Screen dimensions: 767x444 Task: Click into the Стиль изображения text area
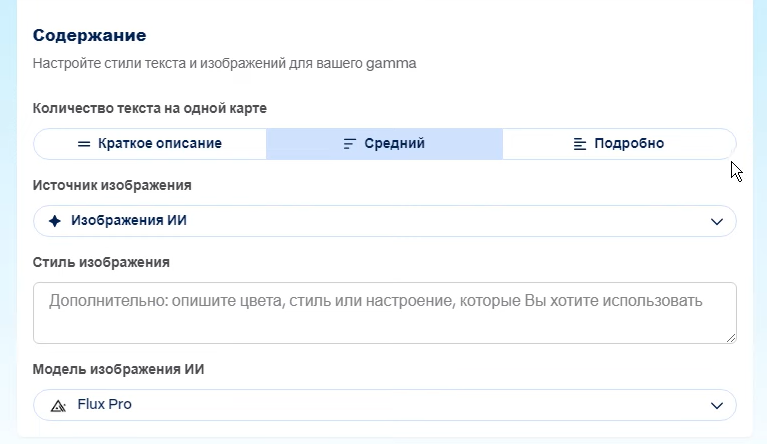tap(384, 313)
